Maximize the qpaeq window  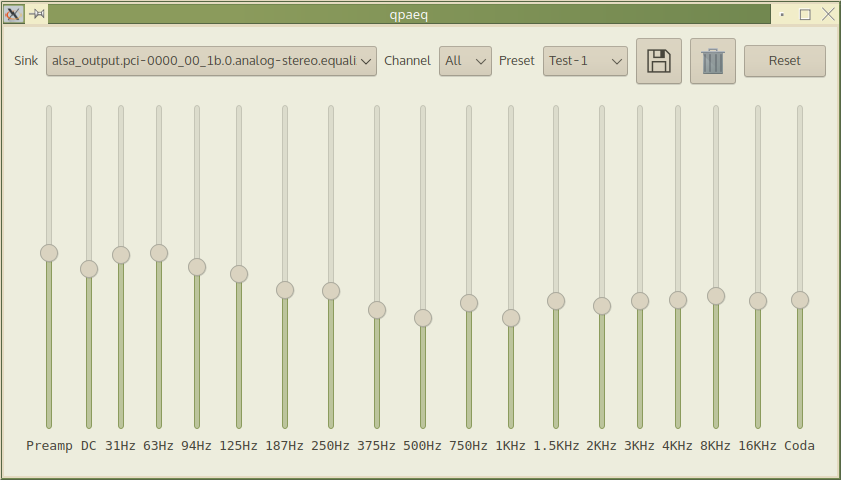pyautogui.click(x=805, y=14)
